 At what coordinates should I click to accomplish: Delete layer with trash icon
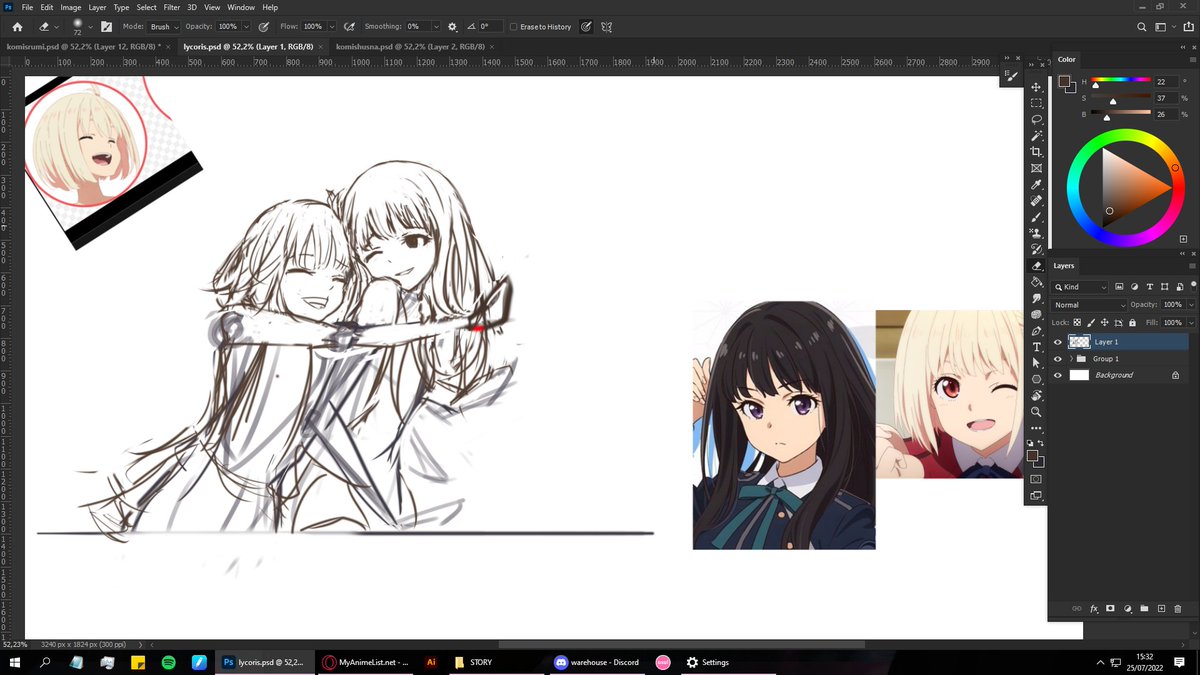[1177, 608]
